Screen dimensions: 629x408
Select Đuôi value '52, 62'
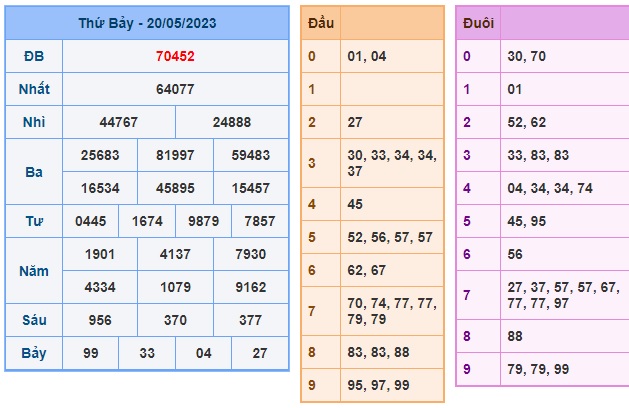pos(527,122)
